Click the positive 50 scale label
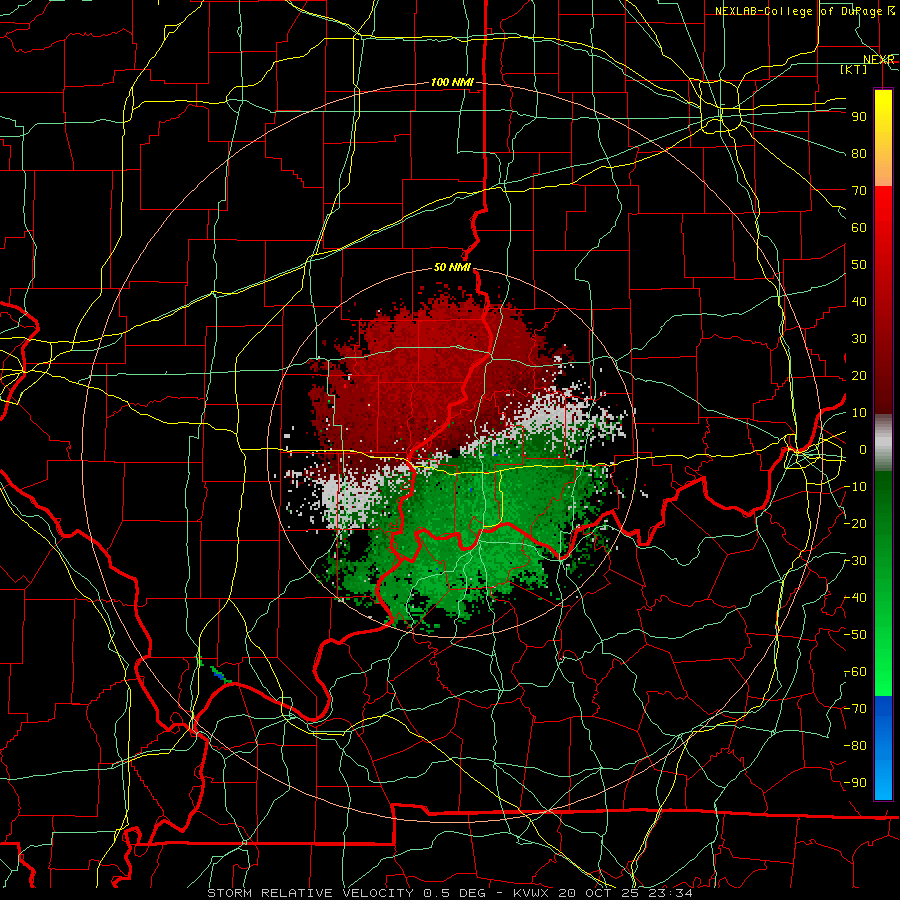Viewport: 900px width, 900px height. [859, 265]
